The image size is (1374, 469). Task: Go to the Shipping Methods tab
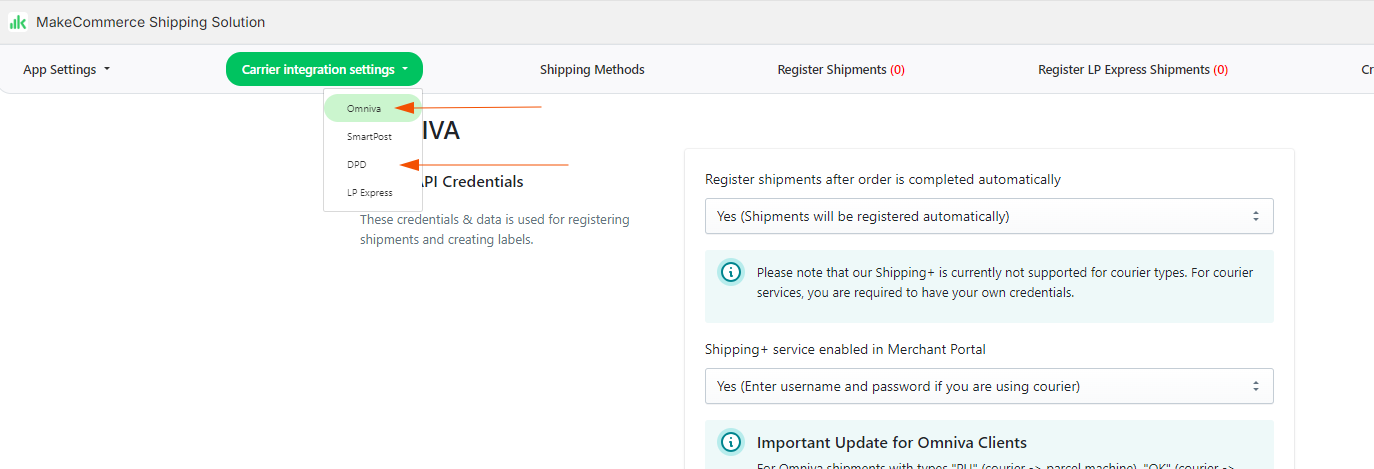(592, 70)
